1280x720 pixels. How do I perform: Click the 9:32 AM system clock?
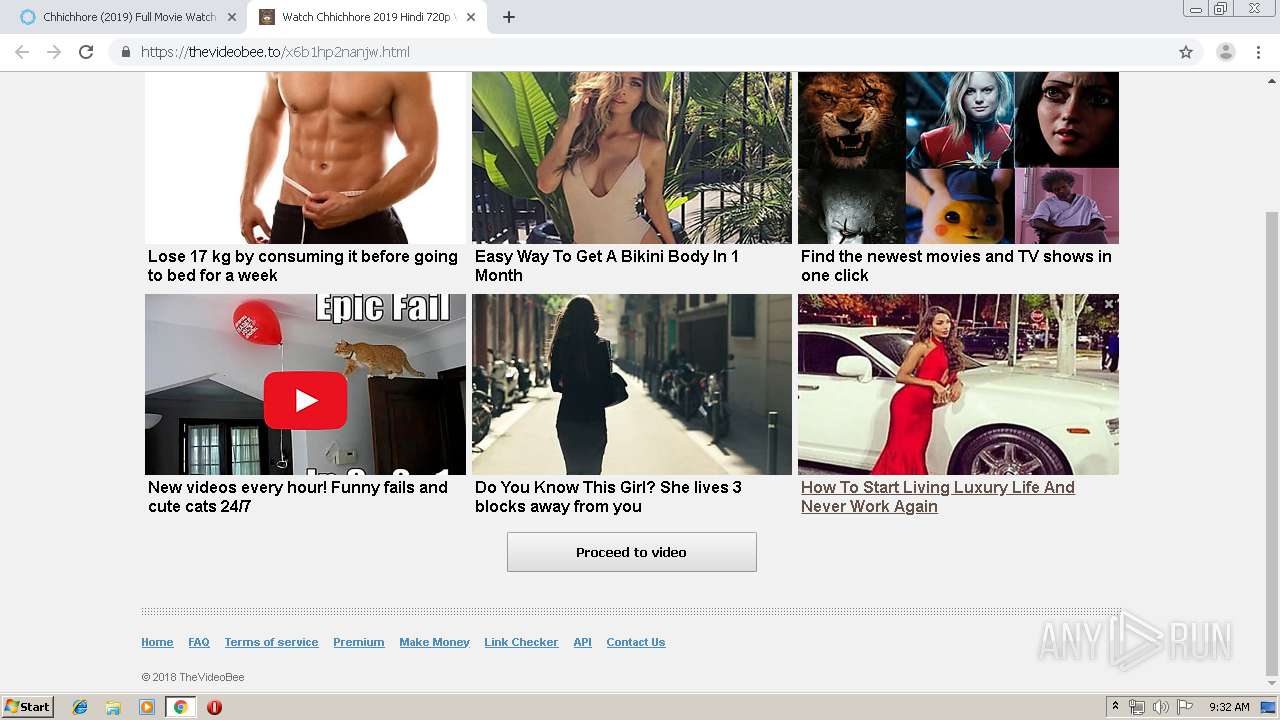coord(1229,707)
